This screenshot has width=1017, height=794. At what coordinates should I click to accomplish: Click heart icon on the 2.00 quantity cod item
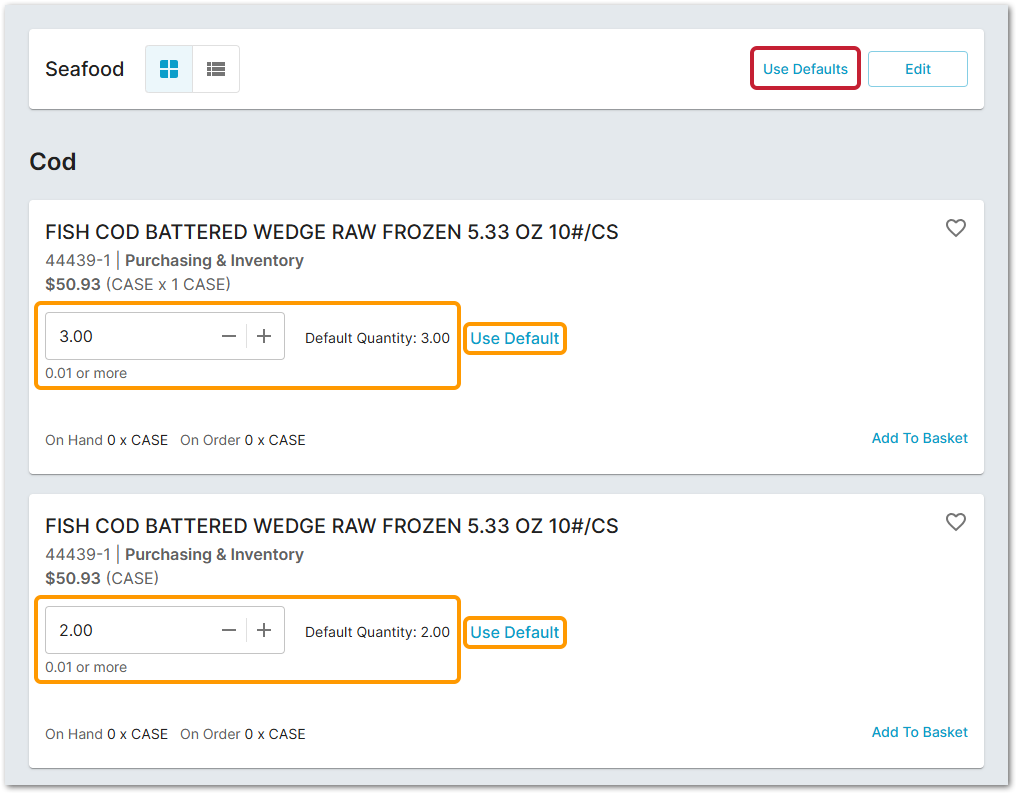[955, 522]
